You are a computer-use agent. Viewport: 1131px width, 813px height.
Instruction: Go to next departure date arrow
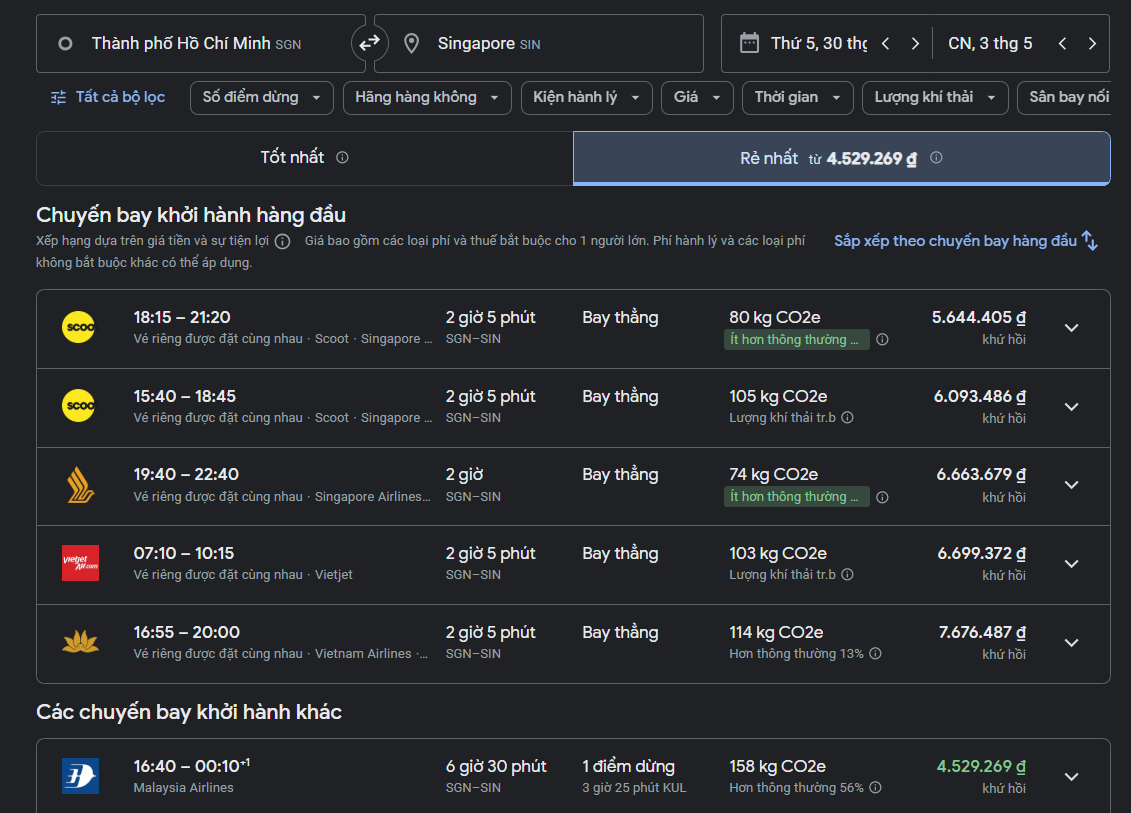pos(915,44)
